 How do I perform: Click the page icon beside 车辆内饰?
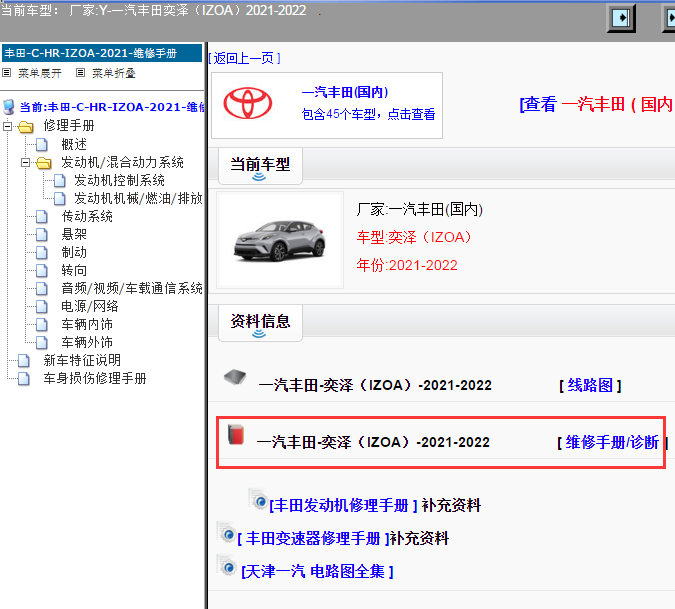[x=42, y=325]
